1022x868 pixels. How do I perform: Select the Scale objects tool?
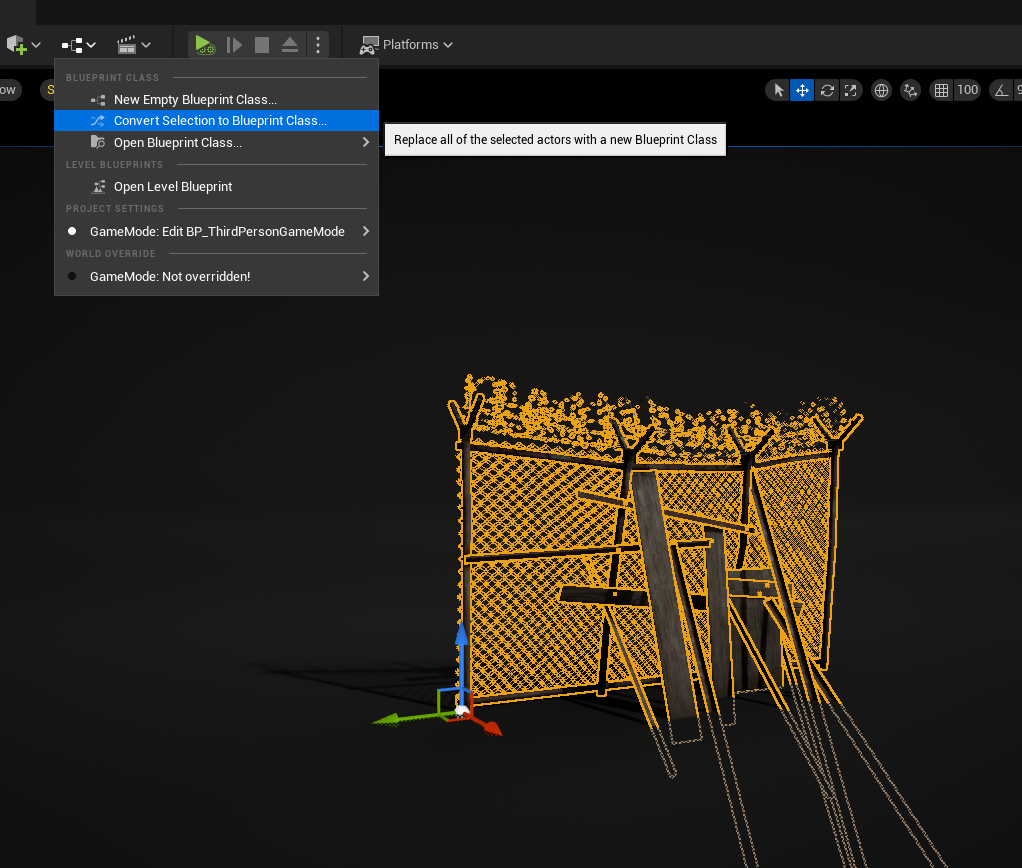coord(851,90)
